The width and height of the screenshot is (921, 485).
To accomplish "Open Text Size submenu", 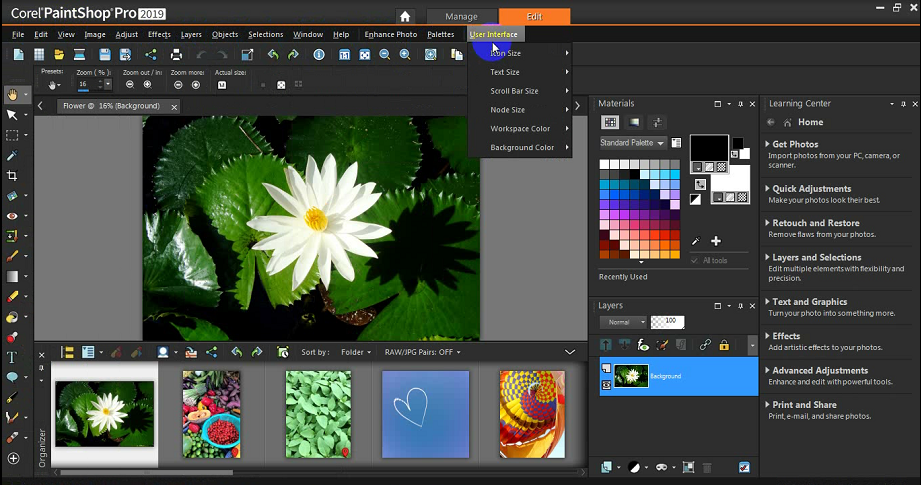I will click(519, 72).
